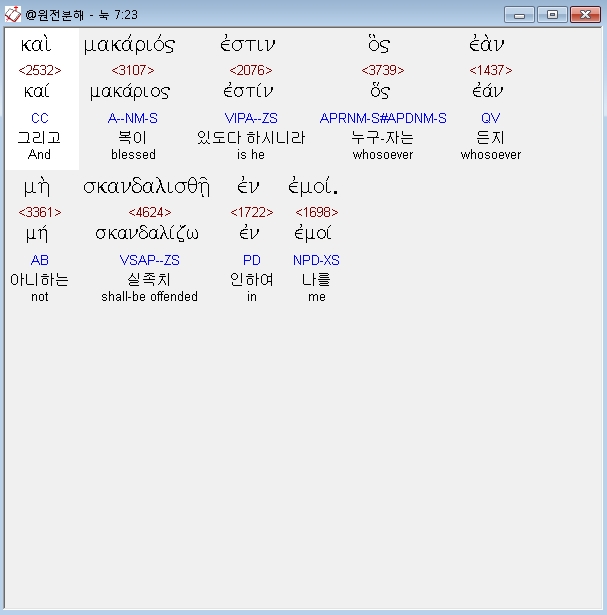Minimize the 원전분해 window
Image resolution: width=607 pixels, height=615 pixels.
point(519,15)
